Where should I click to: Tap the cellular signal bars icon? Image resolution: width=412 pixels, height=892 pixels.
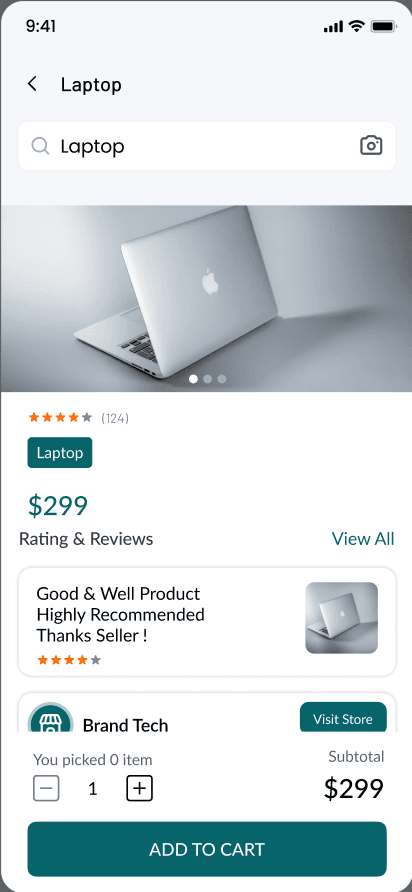(x=333, y=26)
